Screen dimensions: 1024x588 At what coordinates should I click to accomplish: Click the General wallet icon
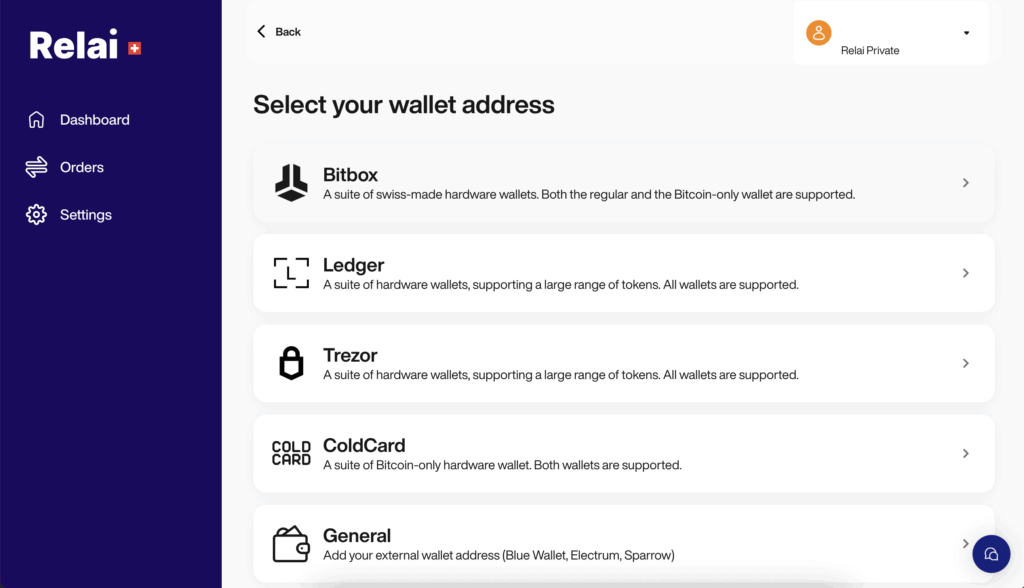(x=291, y=544)
